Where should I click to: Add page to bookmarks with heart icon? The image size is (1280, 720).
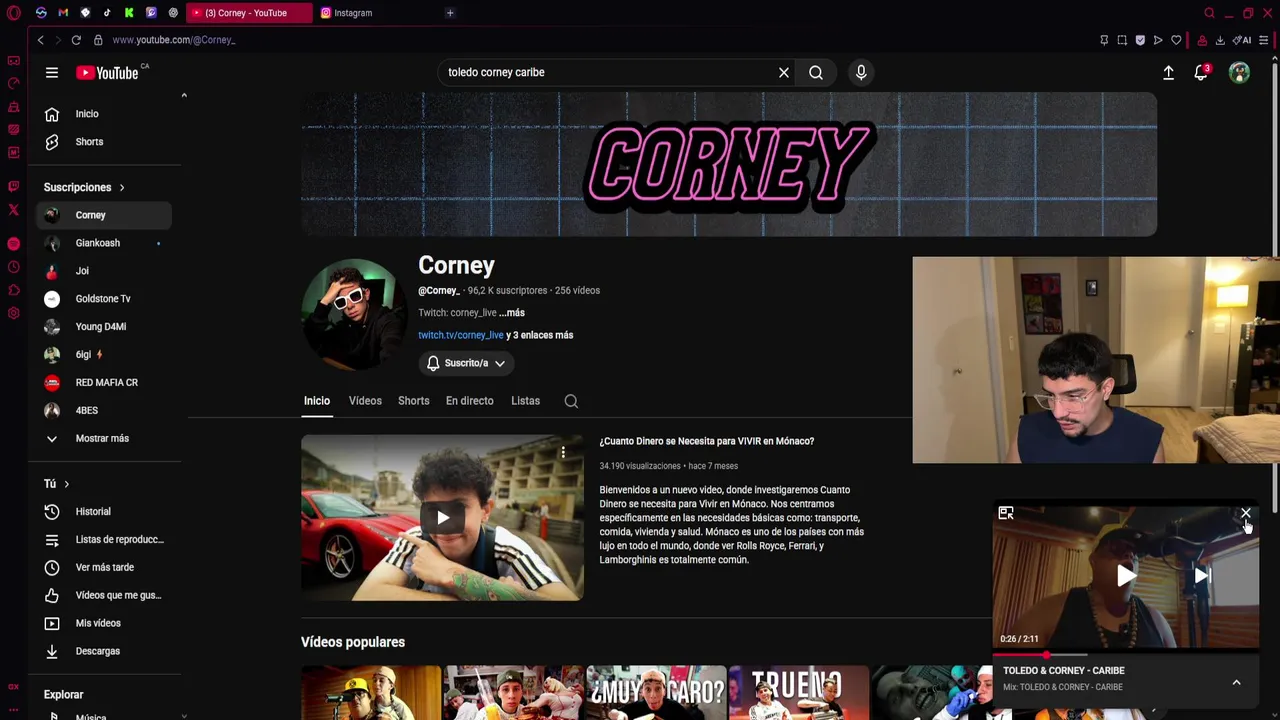pos(1176,40)
